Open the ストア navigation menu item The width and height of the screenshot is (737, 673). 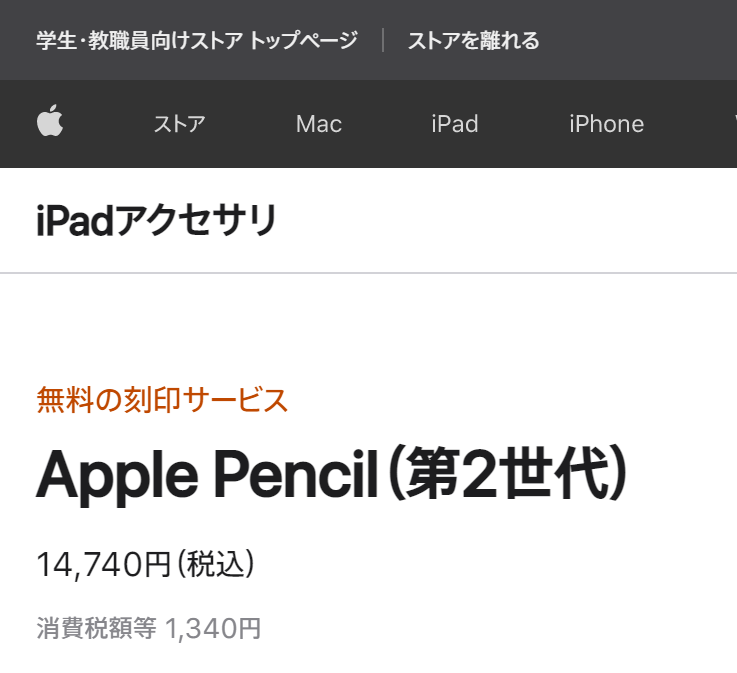click(179, 124)
